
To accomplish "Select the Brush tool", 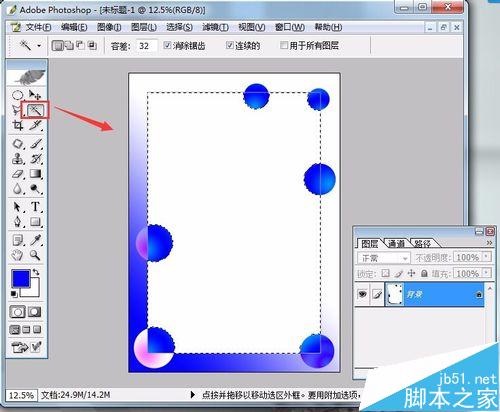I will point(35,144).
